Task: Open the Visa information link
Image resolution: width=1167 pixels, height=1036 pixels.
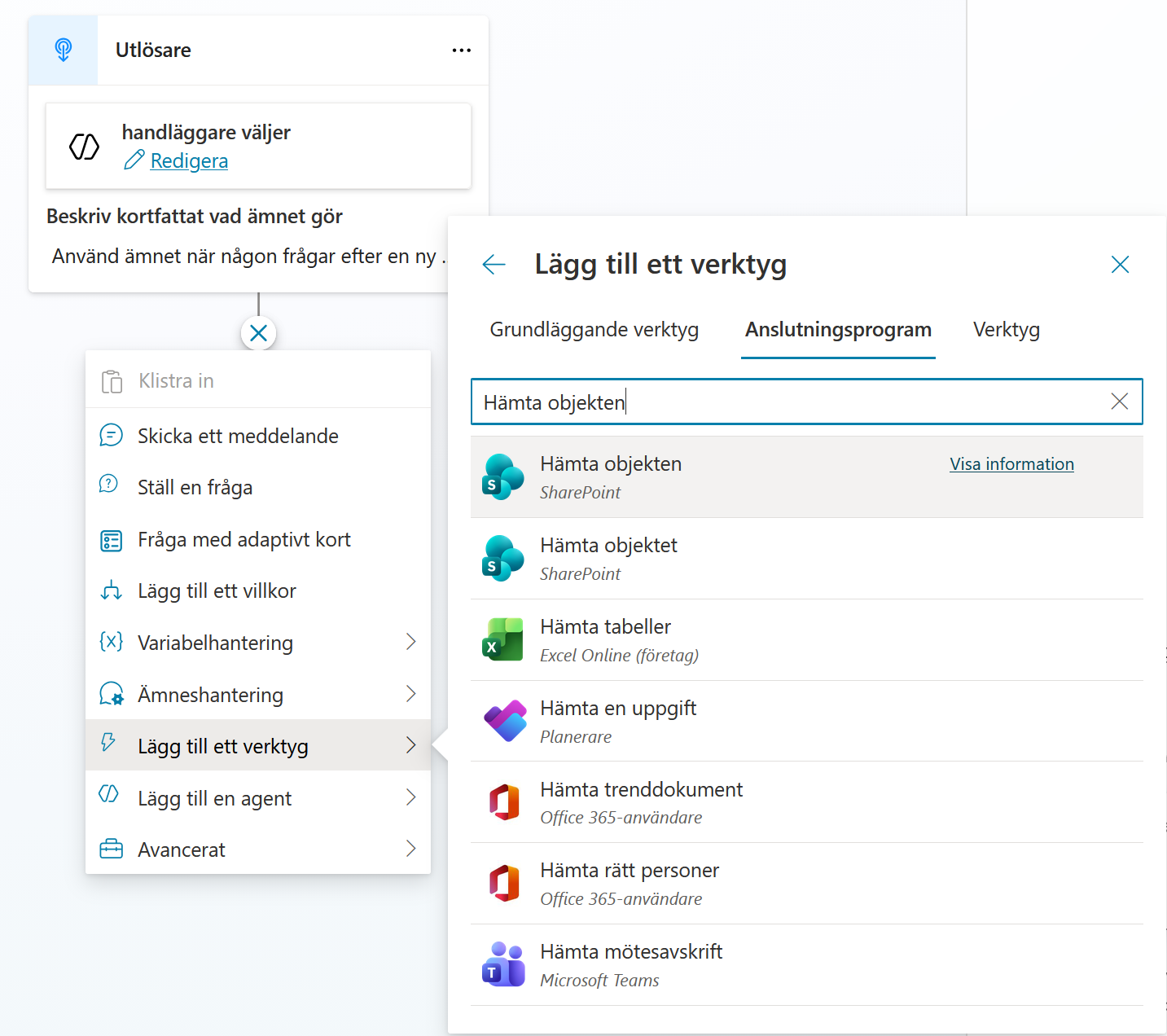Action: (1011, 463)
